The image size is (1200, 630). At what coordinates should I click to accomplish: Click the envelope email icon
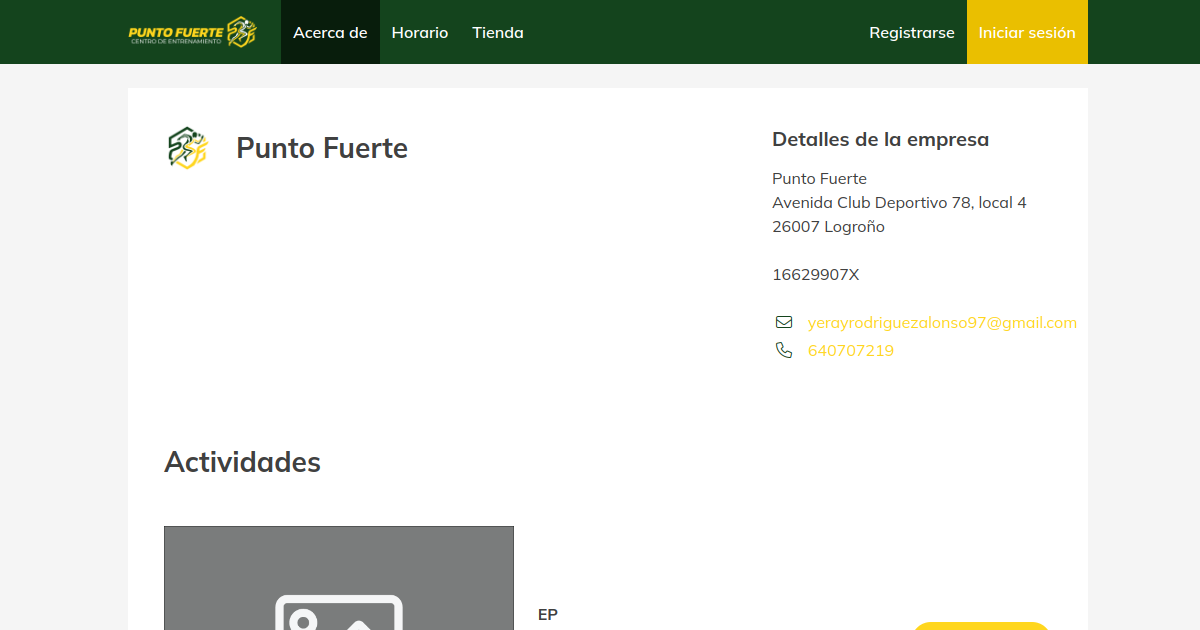point(784,322)
